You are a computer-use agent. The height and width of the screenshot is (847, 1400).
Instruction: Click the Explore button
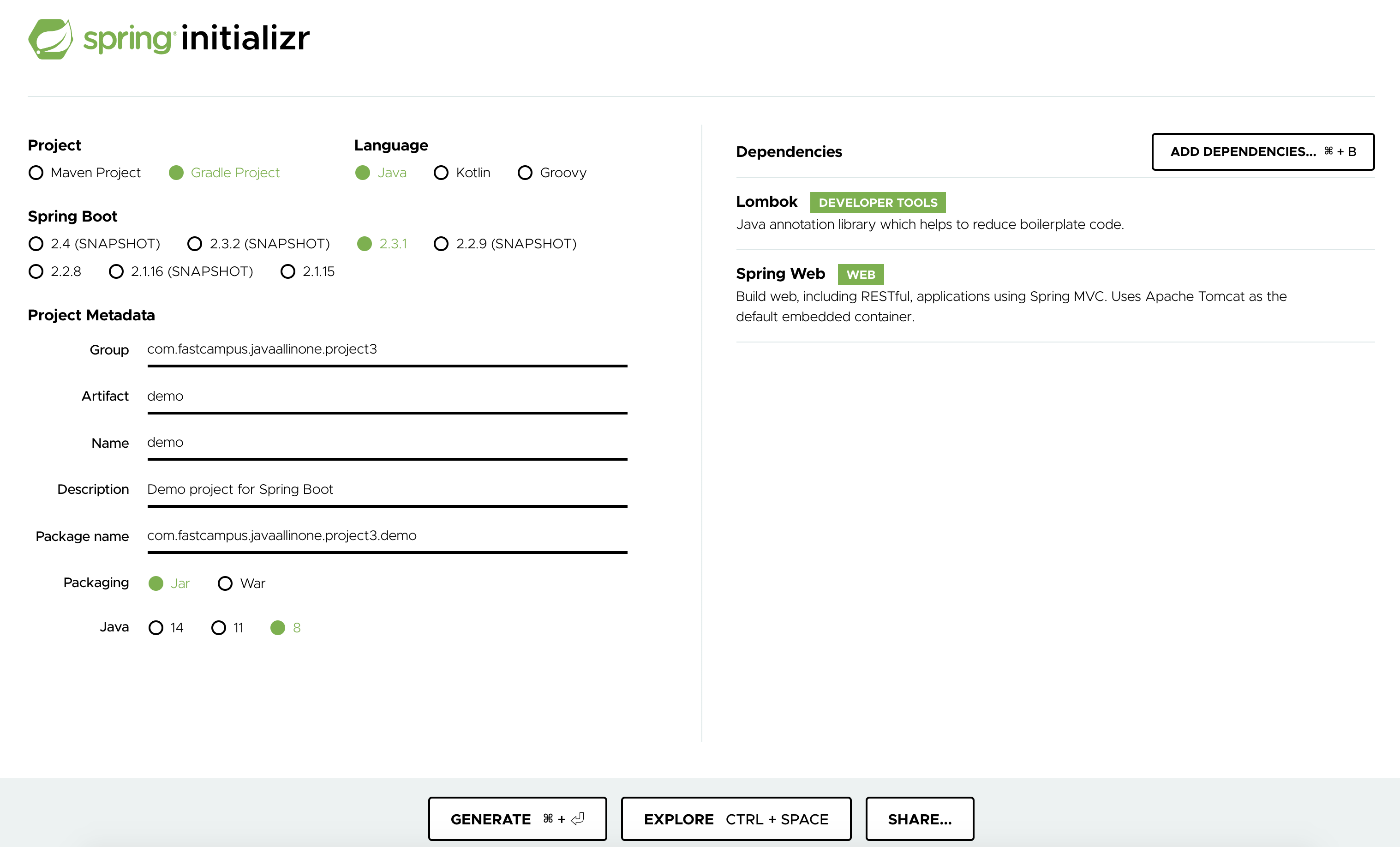(736, 819)
